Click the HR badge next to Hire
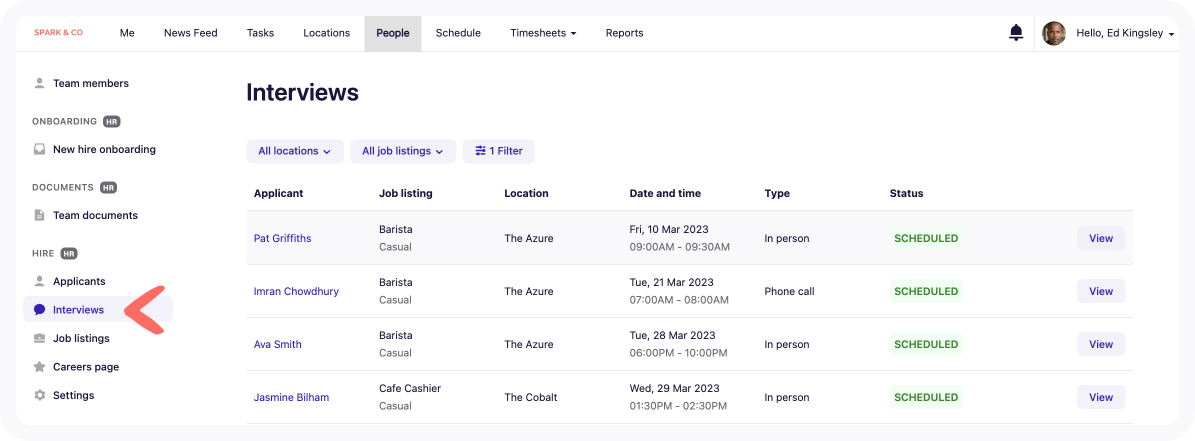The image size is (1195, 441). tap(69, 254)
